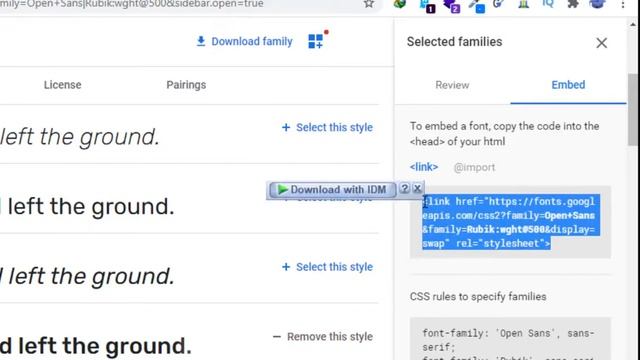Click the extension icon with badge 2

[451, 5]
